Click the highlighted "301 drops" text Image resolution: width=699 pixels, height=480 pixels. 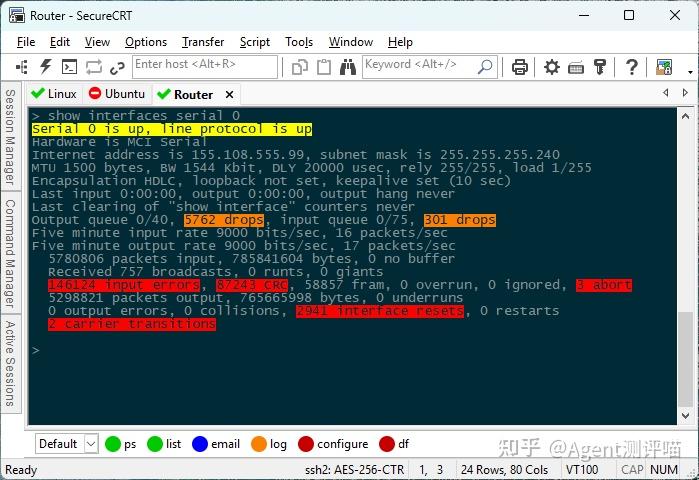pyautogui.click(x=460, y=220)
